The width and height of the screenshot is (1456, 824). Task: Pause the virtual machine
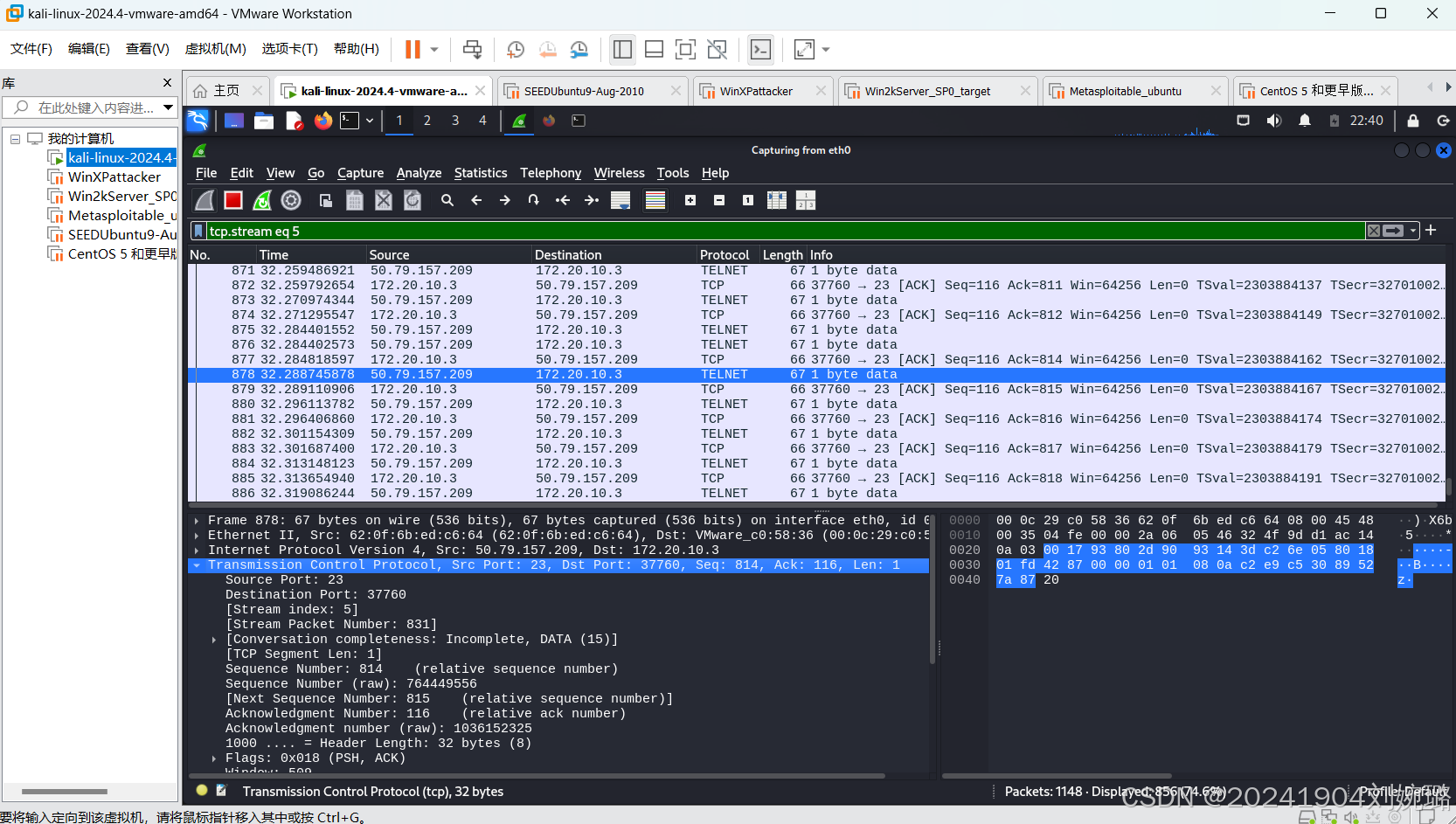point(413,50)
